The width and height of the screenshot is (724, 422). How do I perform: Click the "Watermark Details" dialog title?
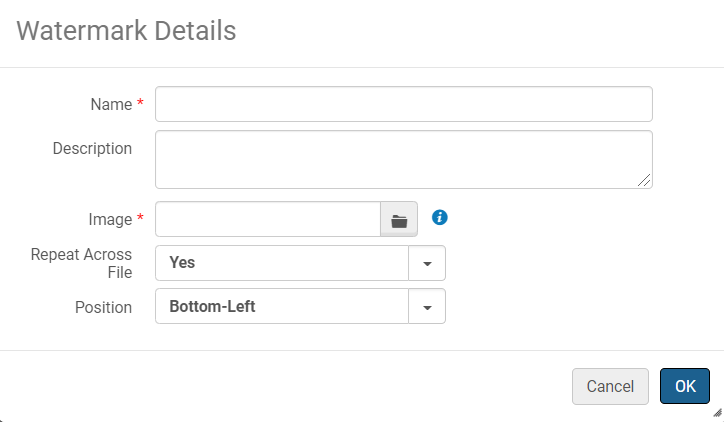[x=126, y=31]
